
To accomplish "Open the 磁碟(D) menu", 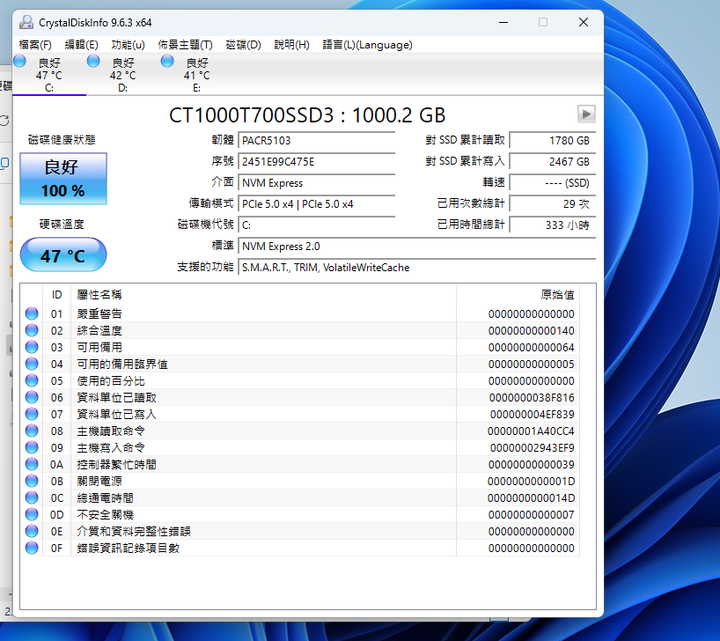I will click(x=243, y=45).
